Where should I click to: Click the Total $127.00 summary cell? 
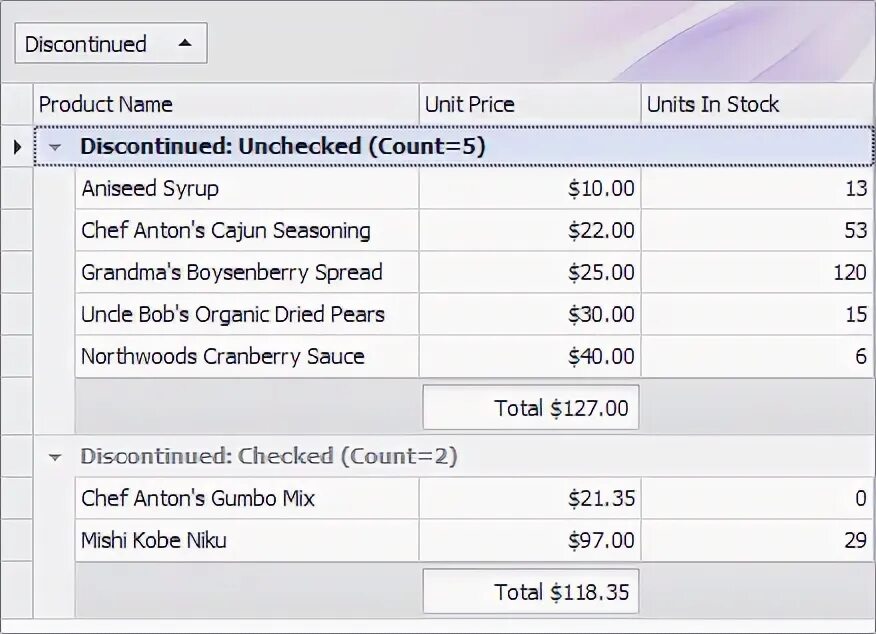coord(531,408)
